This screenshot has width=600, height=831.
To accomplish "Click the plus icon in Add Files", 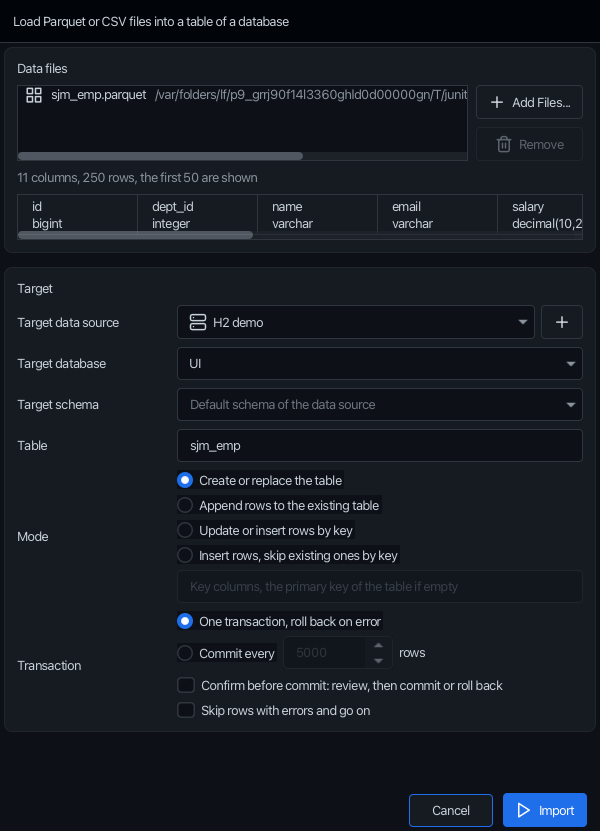I will coord(497,102).
